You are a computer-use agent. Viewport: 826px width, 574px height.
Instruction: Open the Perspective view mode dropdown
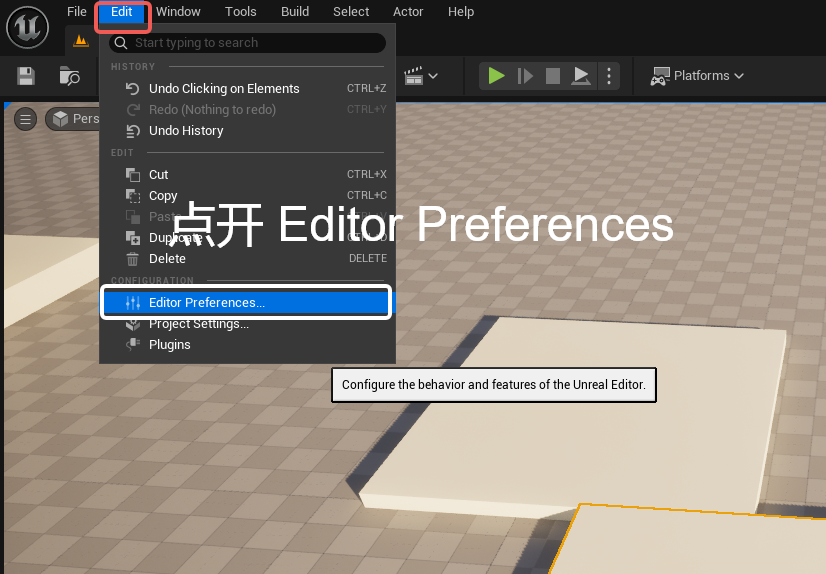(x=73, y=119)
